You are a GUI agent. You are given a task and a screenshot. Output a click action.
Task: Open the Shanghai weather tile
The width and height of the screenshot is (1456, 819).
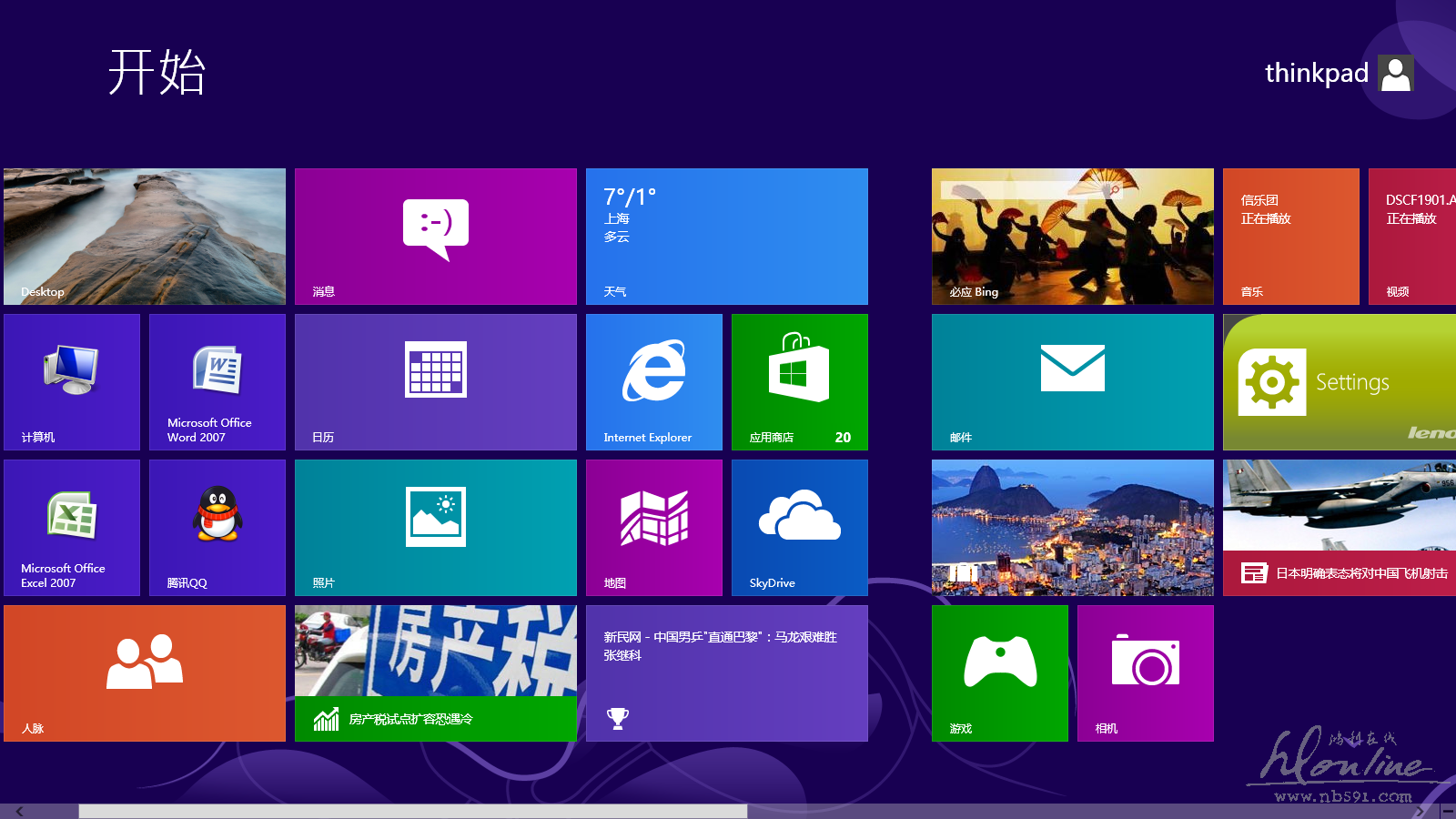click(x=726, y=236)
